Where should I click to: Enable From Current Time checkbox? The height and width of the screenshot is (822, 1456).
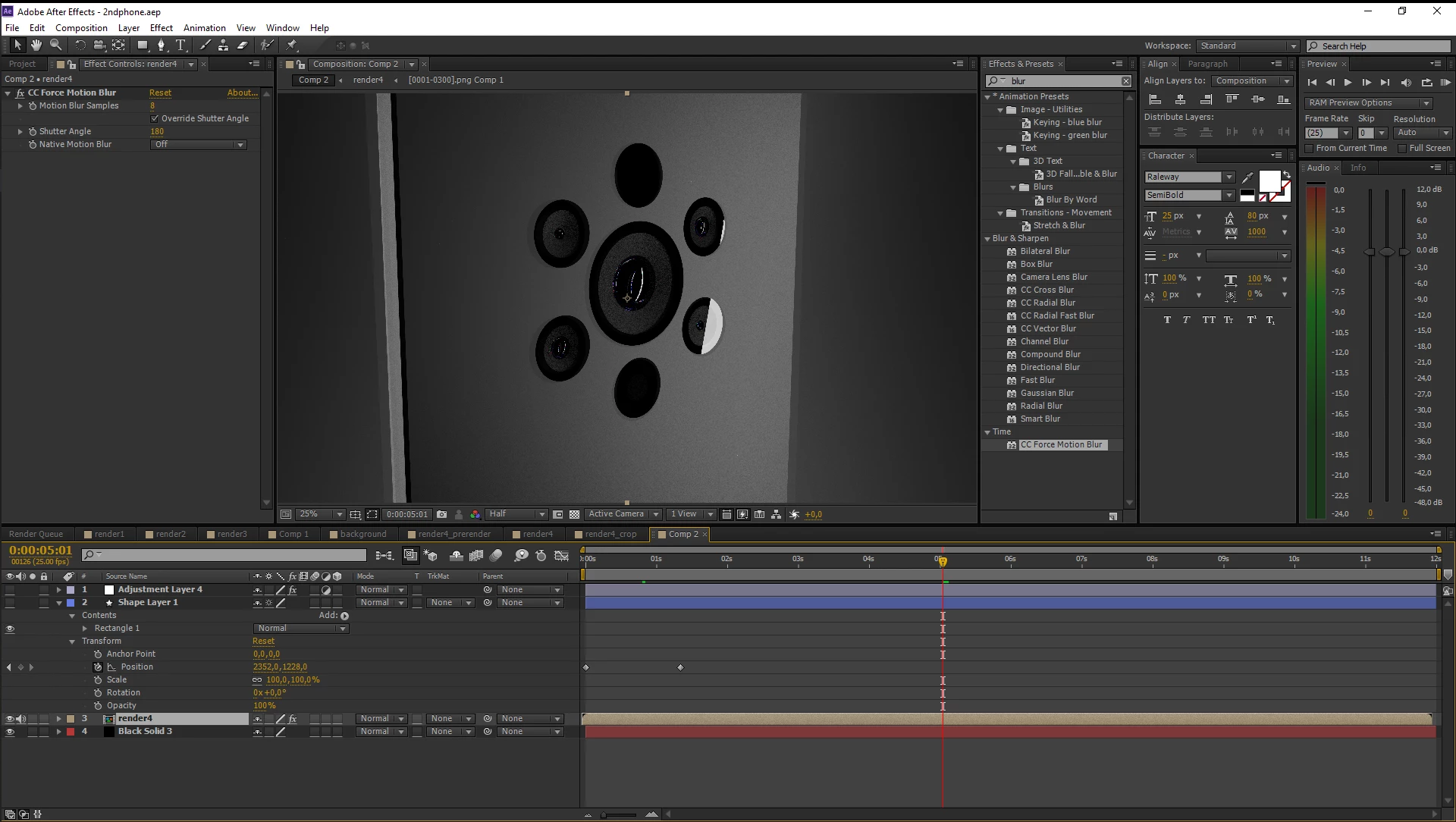coord(1309,149)
